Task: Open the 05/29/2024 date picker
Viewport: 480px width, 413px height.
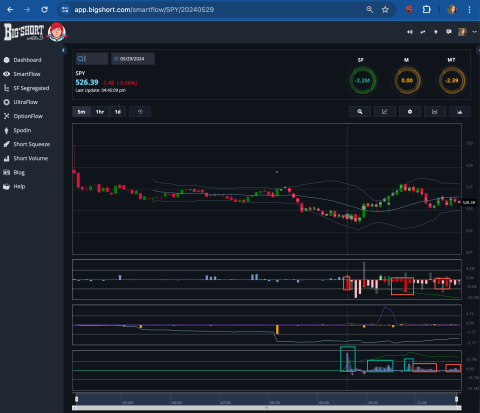Action: pos(133,59)
